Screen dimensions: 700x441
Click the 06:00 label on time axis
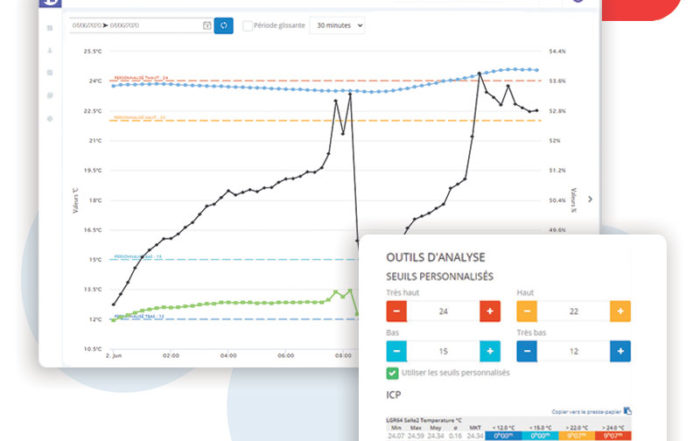(286, 356)
